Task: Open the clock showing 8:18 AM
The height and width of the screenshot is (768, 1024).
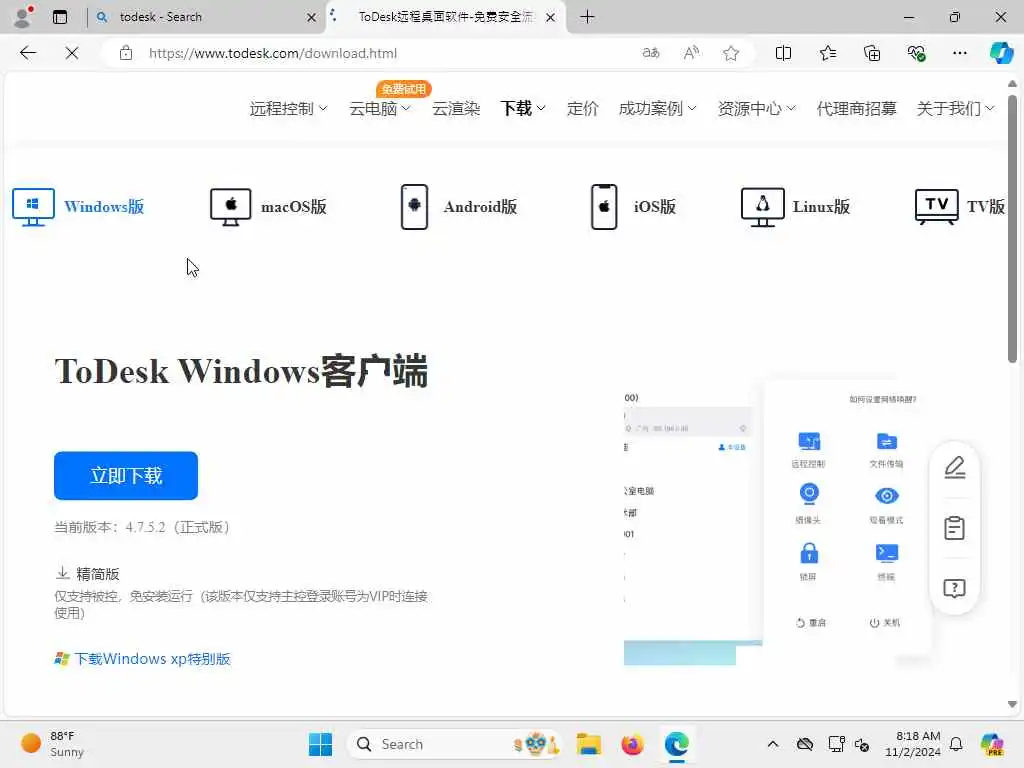Action: (912, 744)
